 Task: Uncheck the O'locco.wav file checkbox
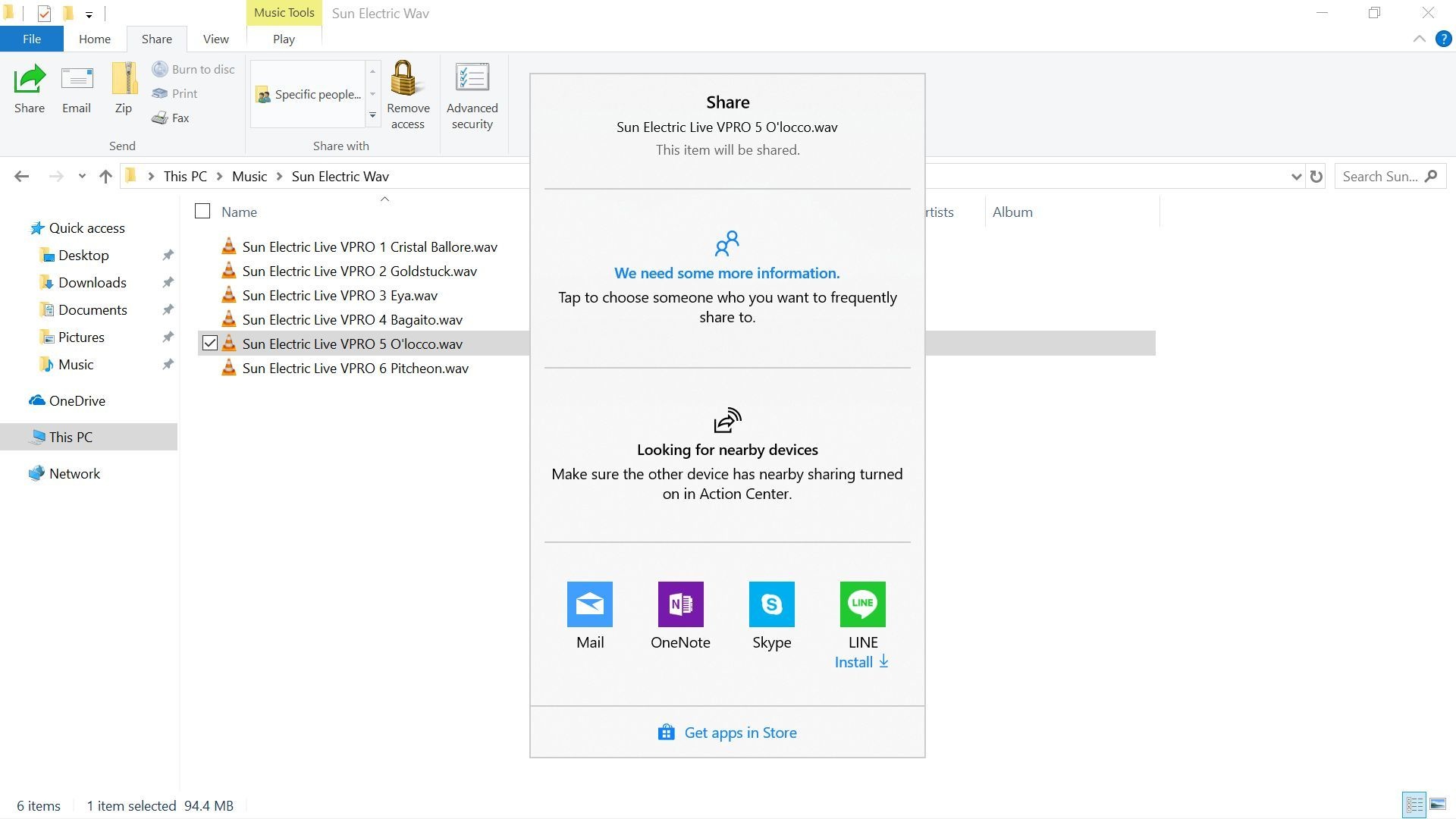[x=210, y=344]
